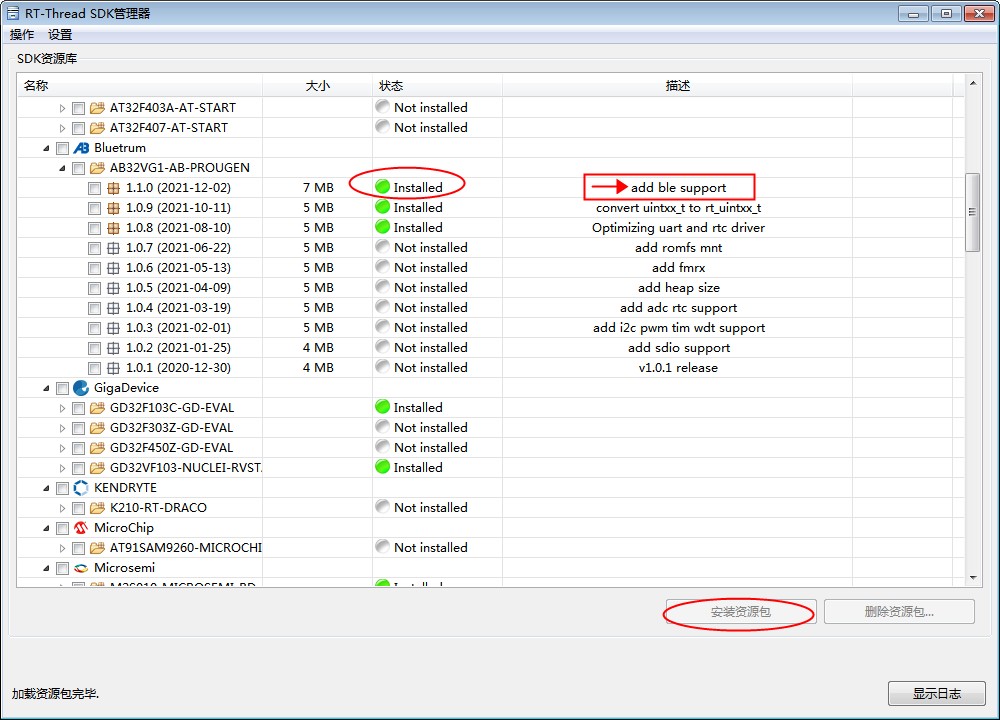Click the package icon of version 1.0.5
Image resolution: width=1000 pixels, height=720 pixels.
tap(113, 288)
